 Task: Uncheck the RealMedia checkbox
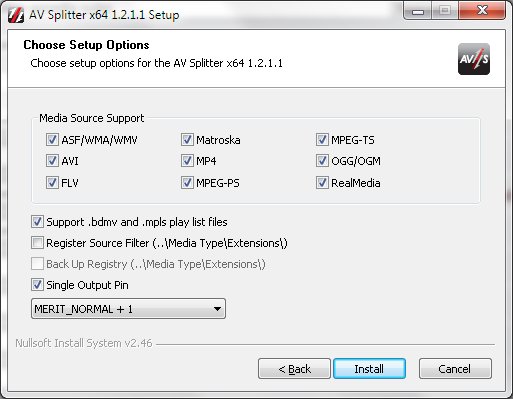(x=322, y=183)
